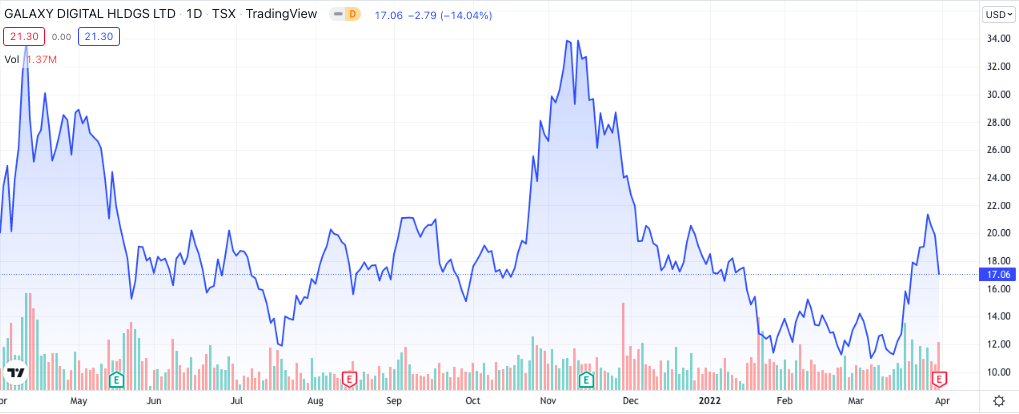1019x414 pixels.
Task: Click the red 21.30 sell price box
Action: (21, 36)
